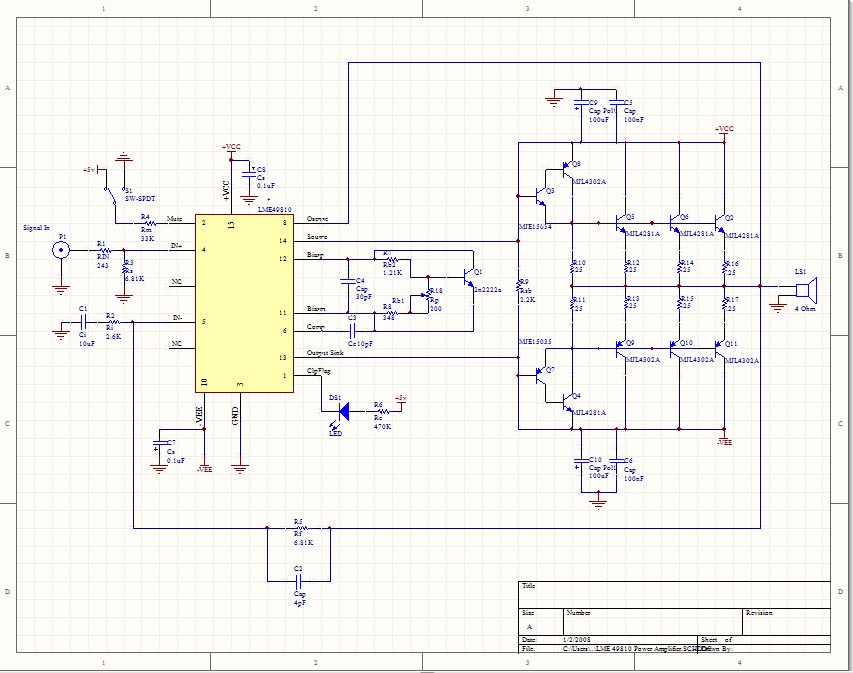Click the 'Osense' pin label
Viewport: 853px width, 673px height.
pyautogui.click(x=318, y=219)
